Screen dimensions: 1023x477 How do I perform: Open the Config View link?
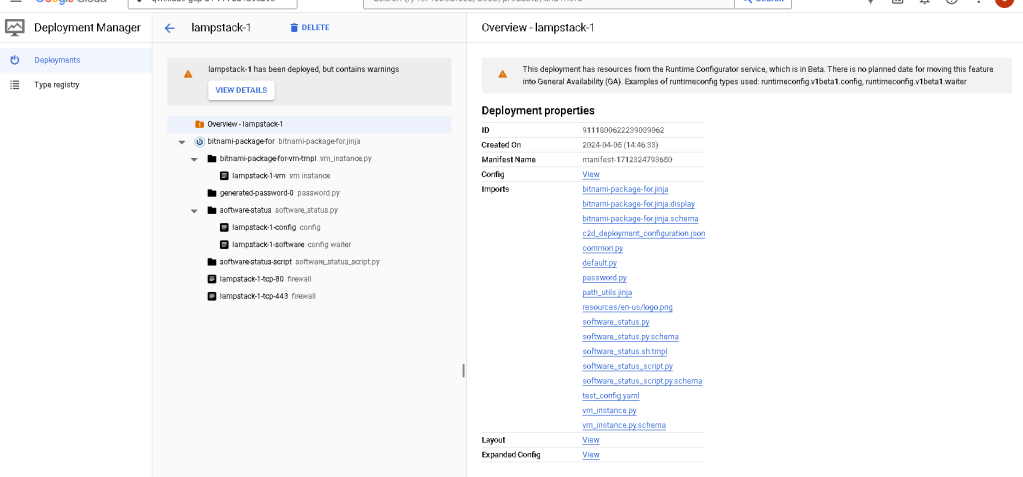click(590, 174)
